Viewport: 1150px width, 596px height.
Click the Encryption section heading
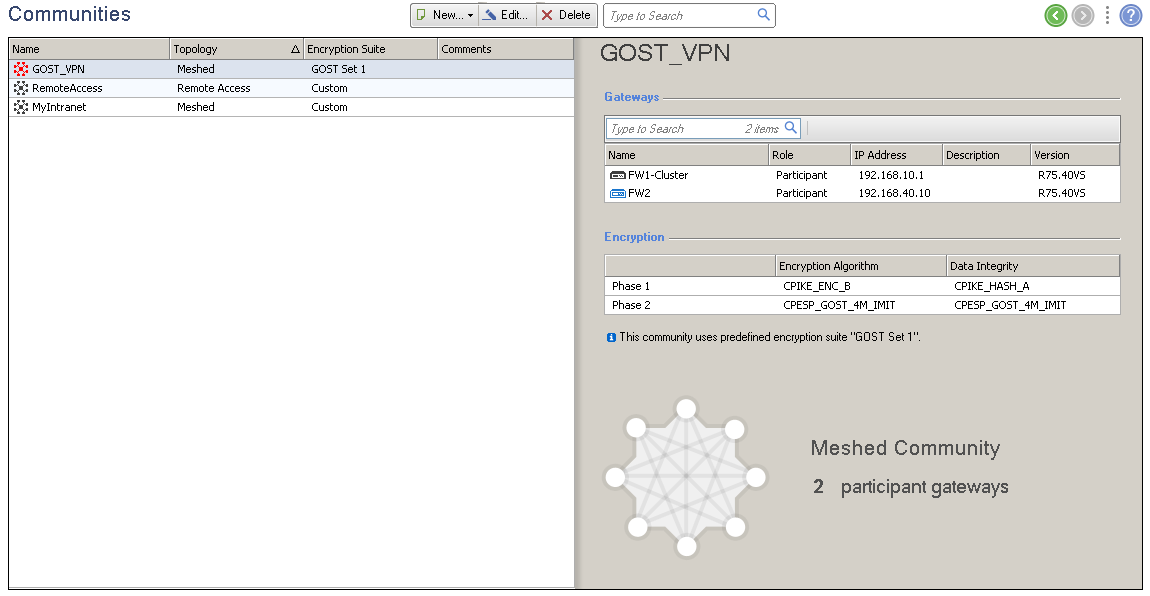click(x=634, y=237)
